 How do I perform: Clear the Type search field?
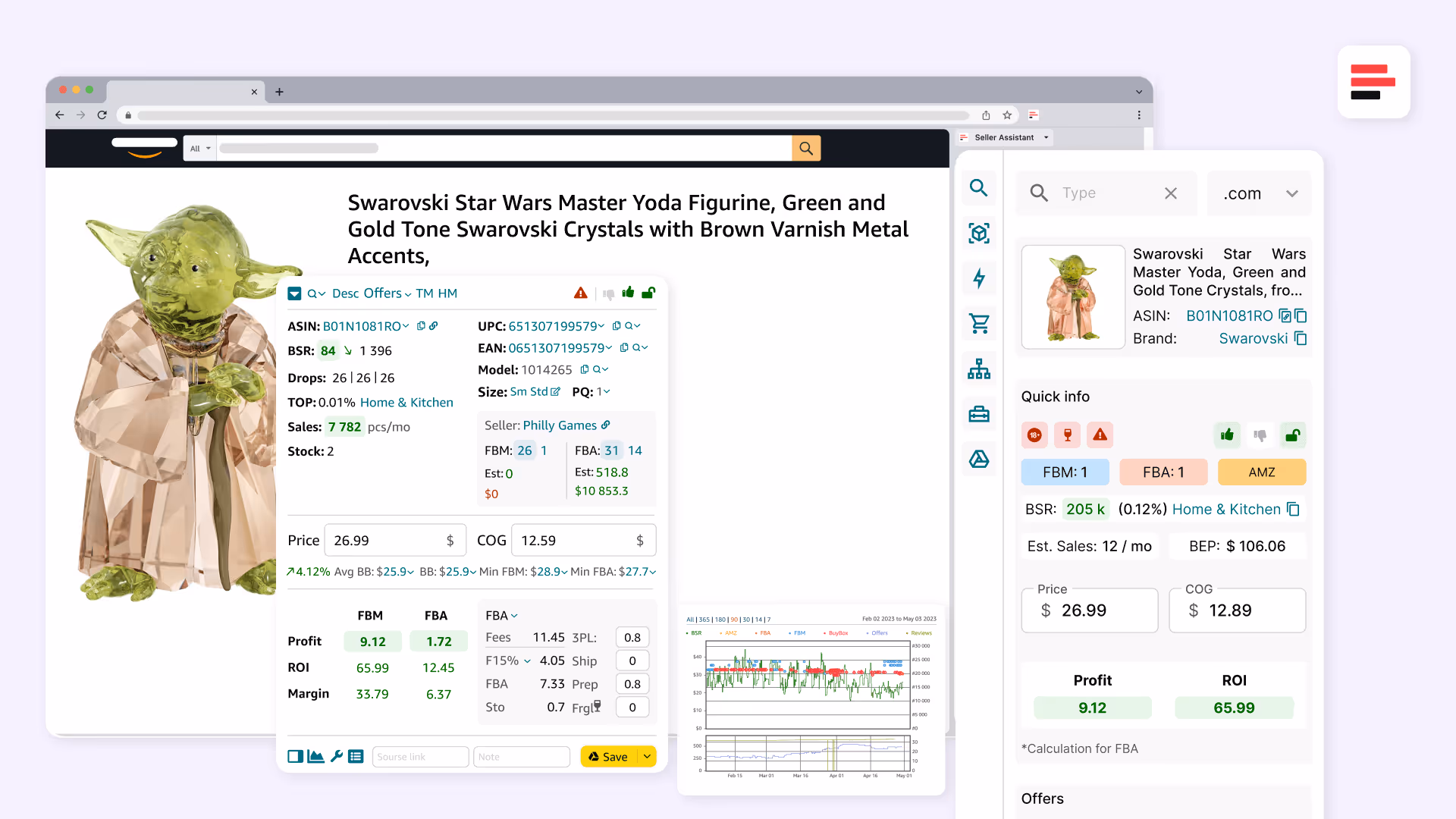(1171, 193)
